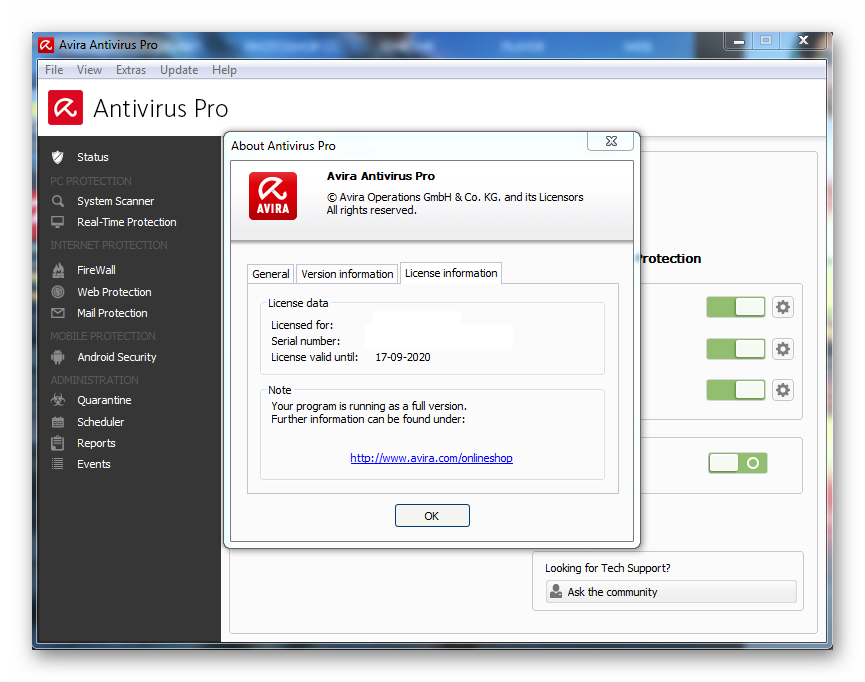Click the FireWall flame icon
The width and height of the screenshot is (865, 682).
[58, 270]
